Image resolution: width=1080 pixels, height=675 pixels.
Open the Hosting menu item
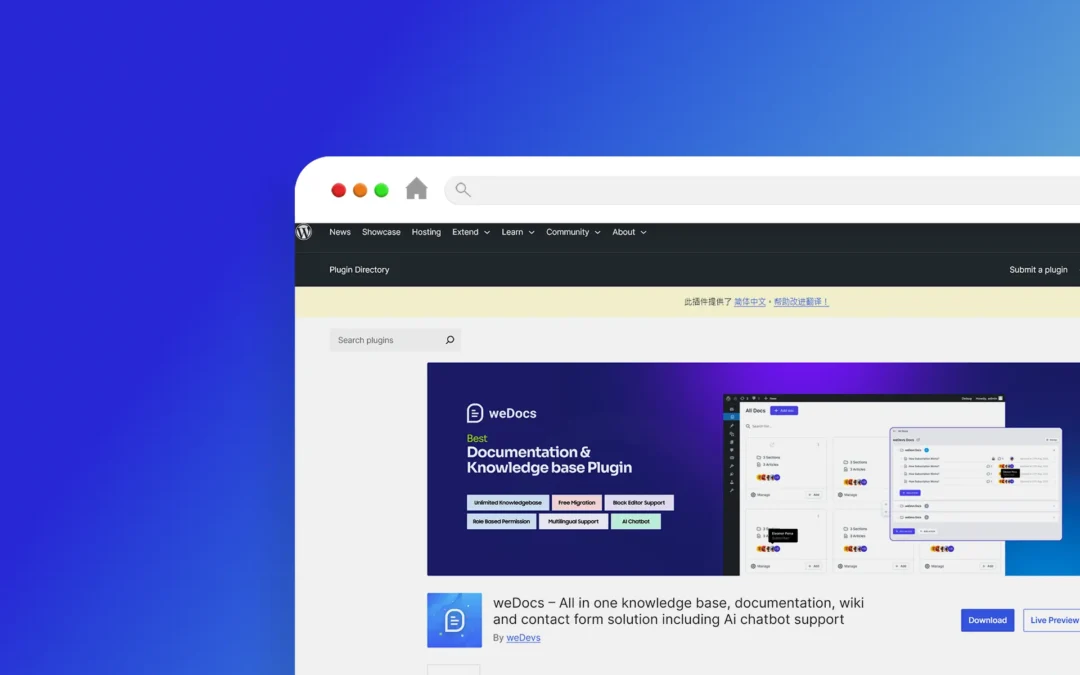point(426,232)
